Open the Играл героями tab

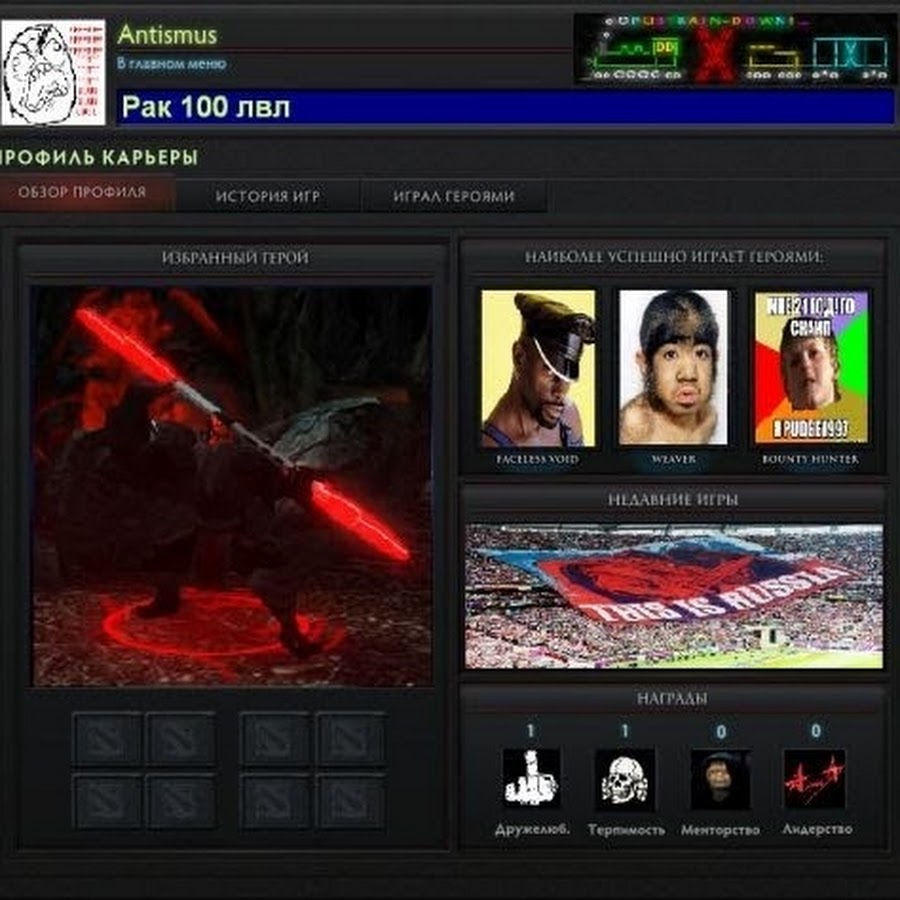(454, 196)
